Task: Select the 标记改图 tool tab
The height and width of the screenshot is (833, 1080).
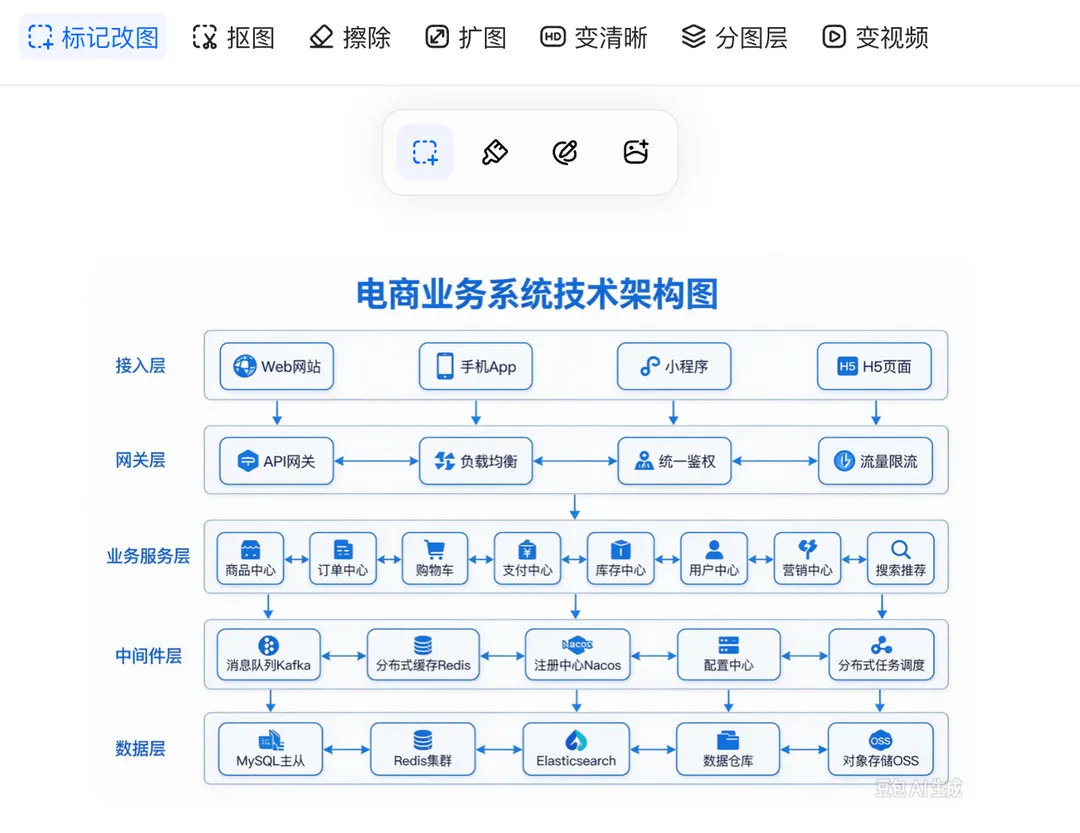Action: (93, 37)
